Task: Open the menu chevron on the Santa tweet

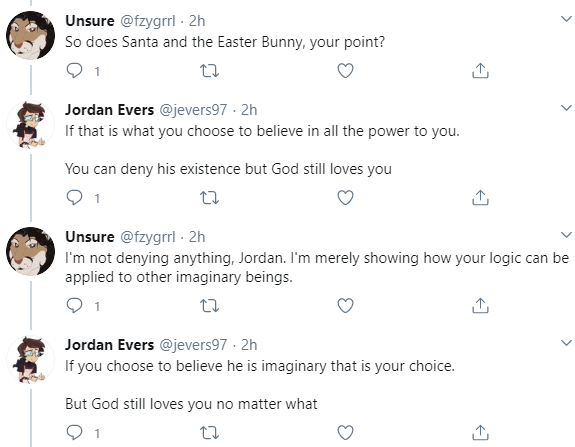Action: click(x=567, y=19)
